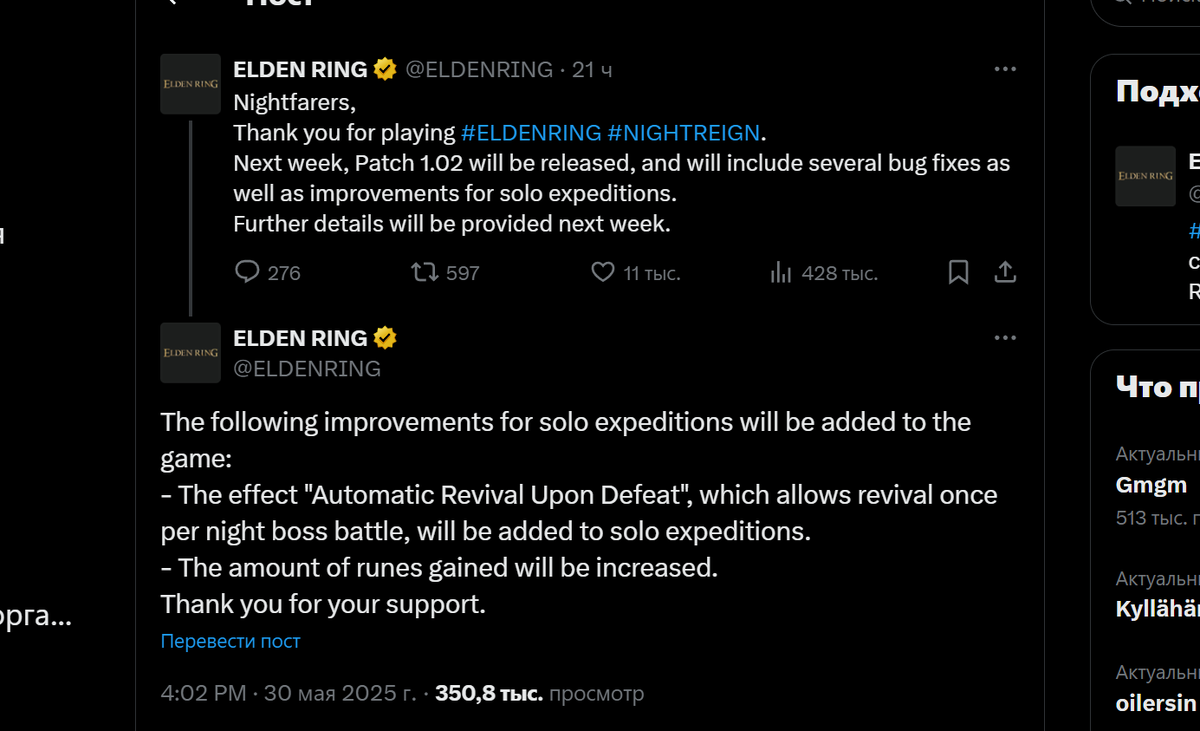Open replies on the Patch 1.02 post
Screen dimensions: 1200x731
(267, 272)
